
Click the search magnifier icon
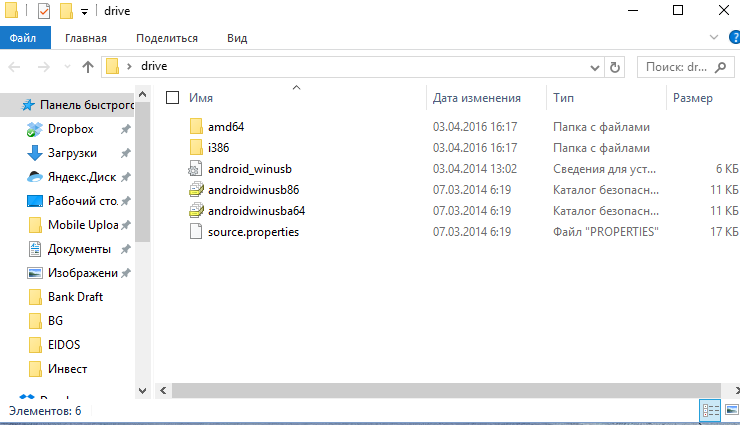point(720,67)
